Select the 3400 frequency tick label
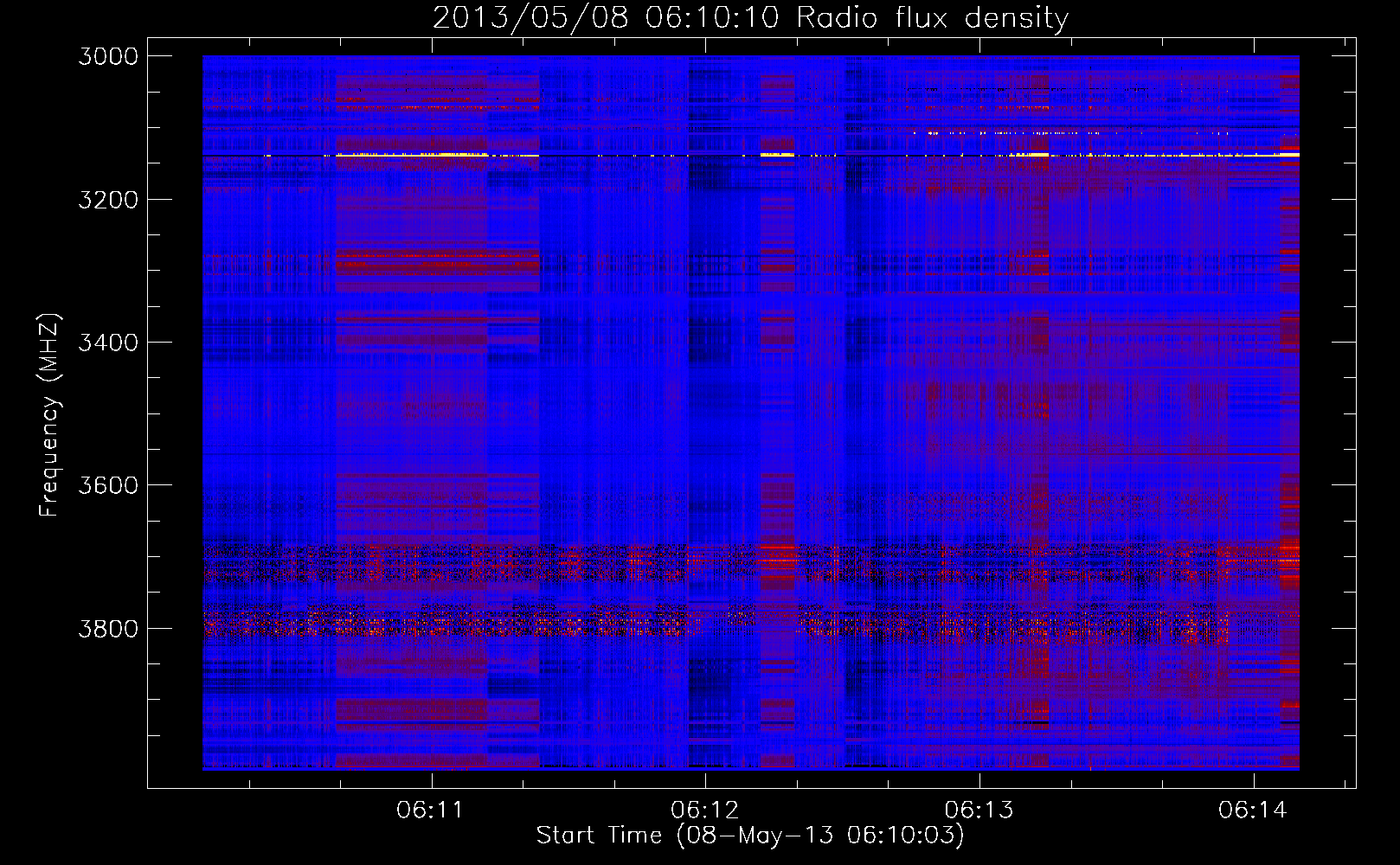This screenshot has height=865, width=1400. (x=108, y=343)
